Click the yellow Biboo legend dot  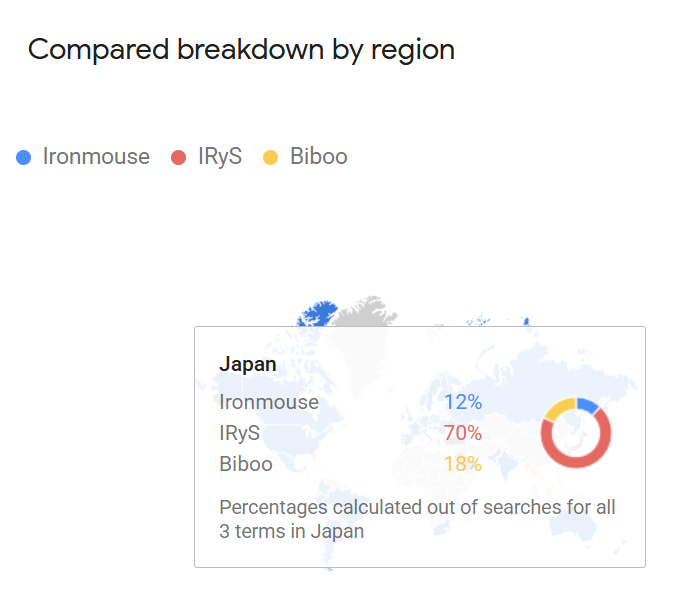(270, 157)
